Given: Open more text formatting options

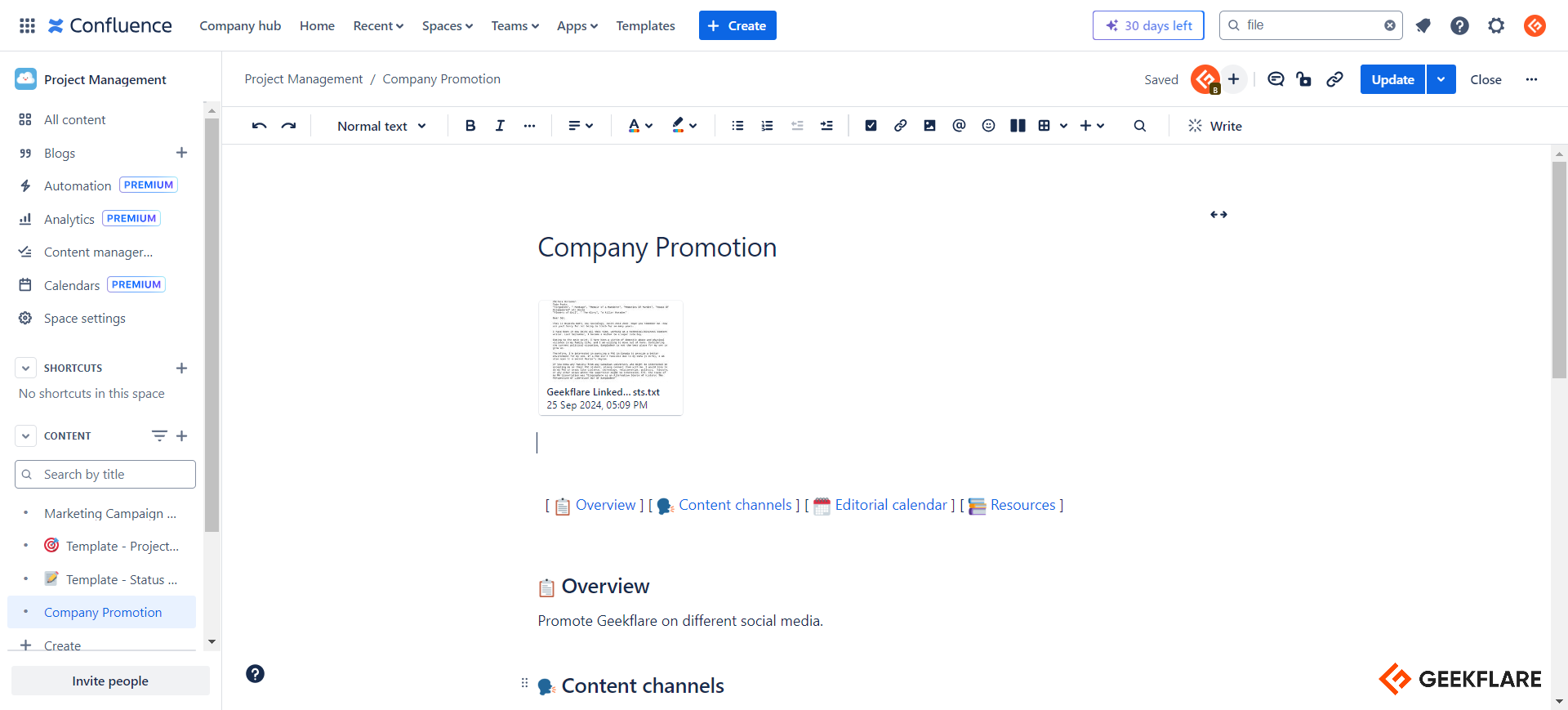Looking at the screenshot, I should coord(529,126).
